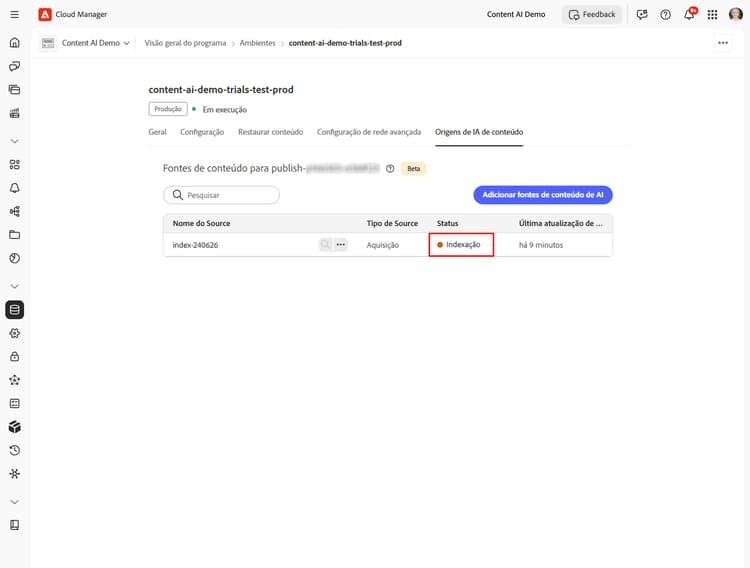Open the book documentation sidebar icon
Viewport: 750px width, 568px height.
click(x=15, y=525)
